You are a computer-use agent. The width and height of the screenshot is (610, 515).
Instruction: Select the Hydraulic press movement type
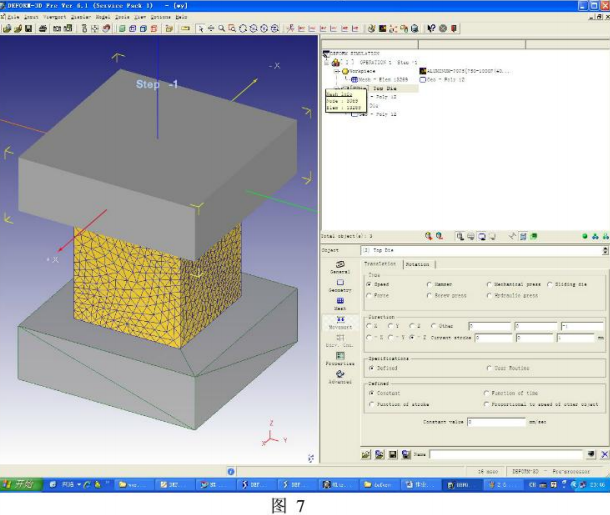click(x=489, y=296)
